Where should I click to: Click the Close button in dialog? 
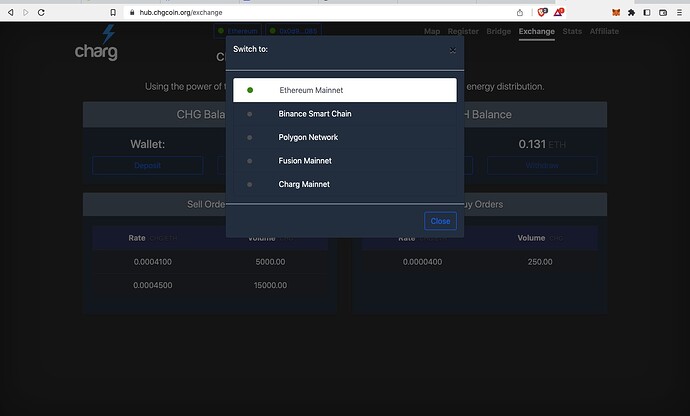point(440,221)
